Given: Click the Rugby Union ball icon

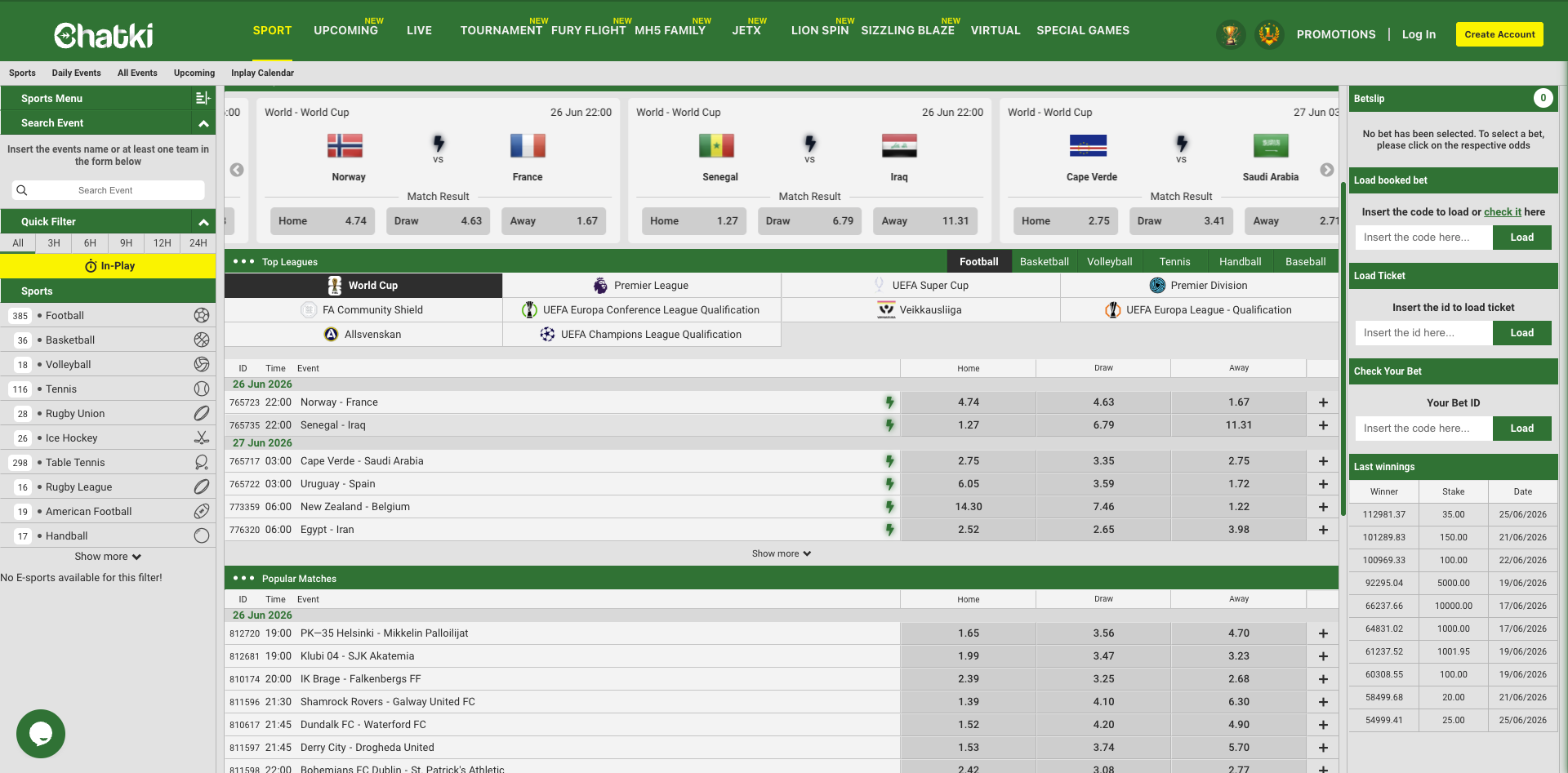Looking at the screenshot, I should point(202,413).
